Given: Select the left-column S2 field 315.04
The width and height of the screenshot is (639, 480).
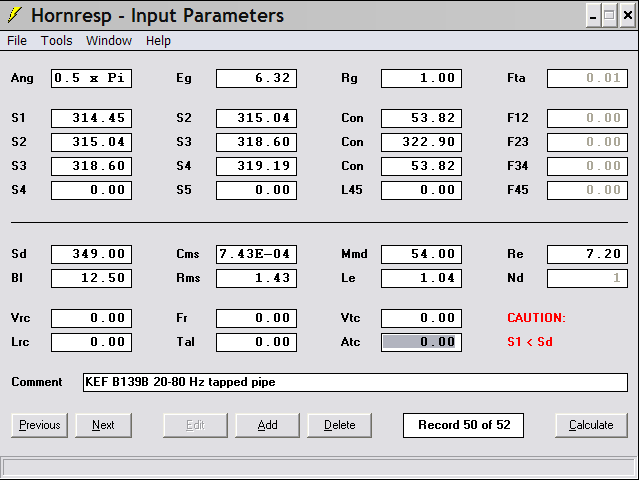Looking at the screenshot, I should 91,142.
